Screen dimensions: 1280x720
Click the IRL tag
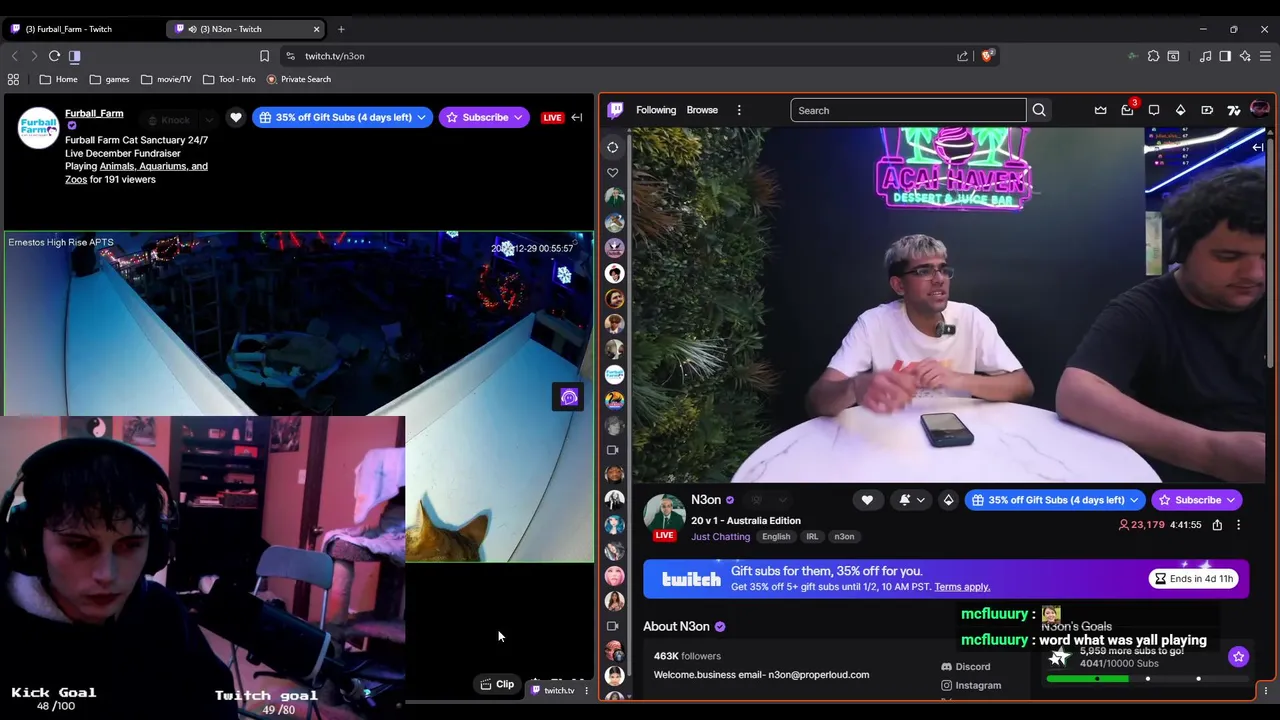[x=812, y=537]
